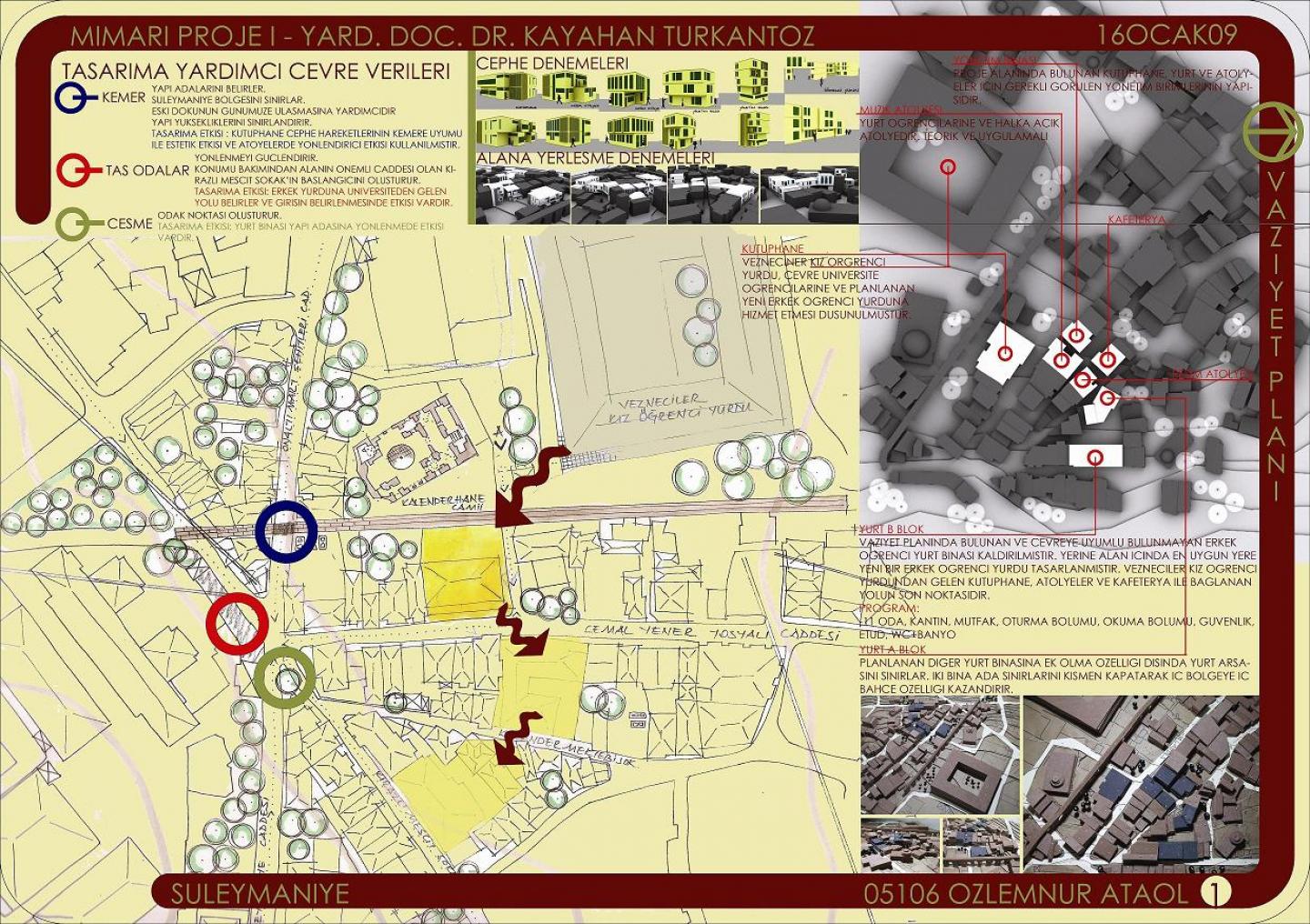Select the large red circle on the map

point(237,624)
